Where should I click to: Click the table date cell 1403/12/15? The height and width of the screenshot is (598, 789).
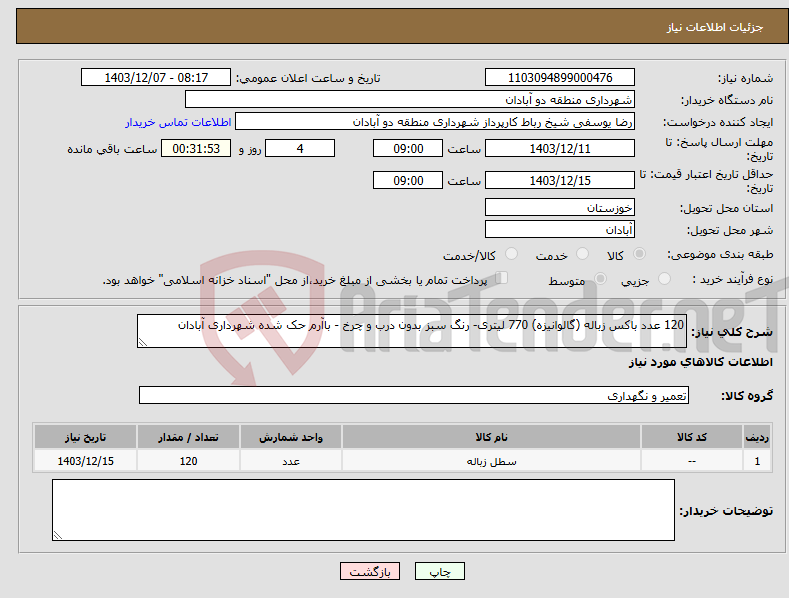click(x=86, y=461)
